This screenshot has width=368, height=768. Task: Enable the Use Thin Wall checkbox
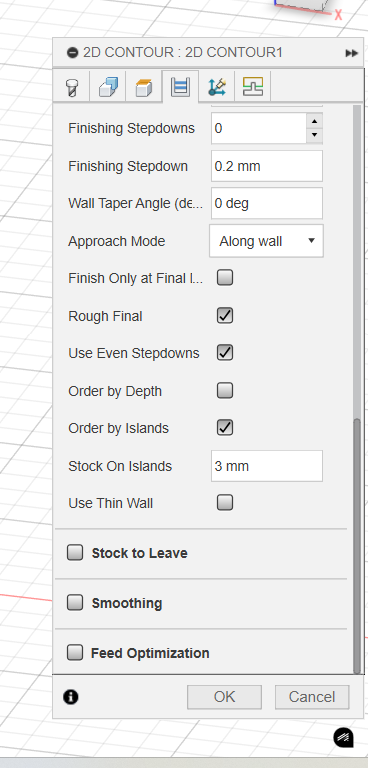point(225,503)
